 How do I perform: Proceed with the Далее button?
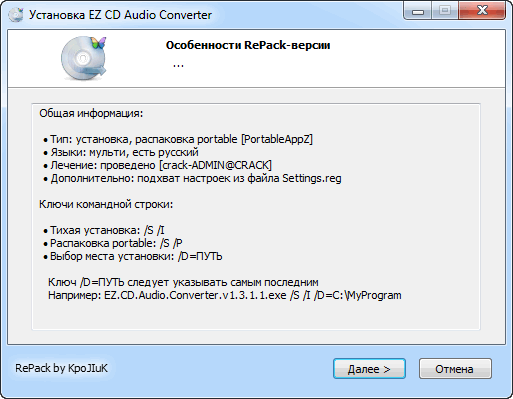(369, 369)
